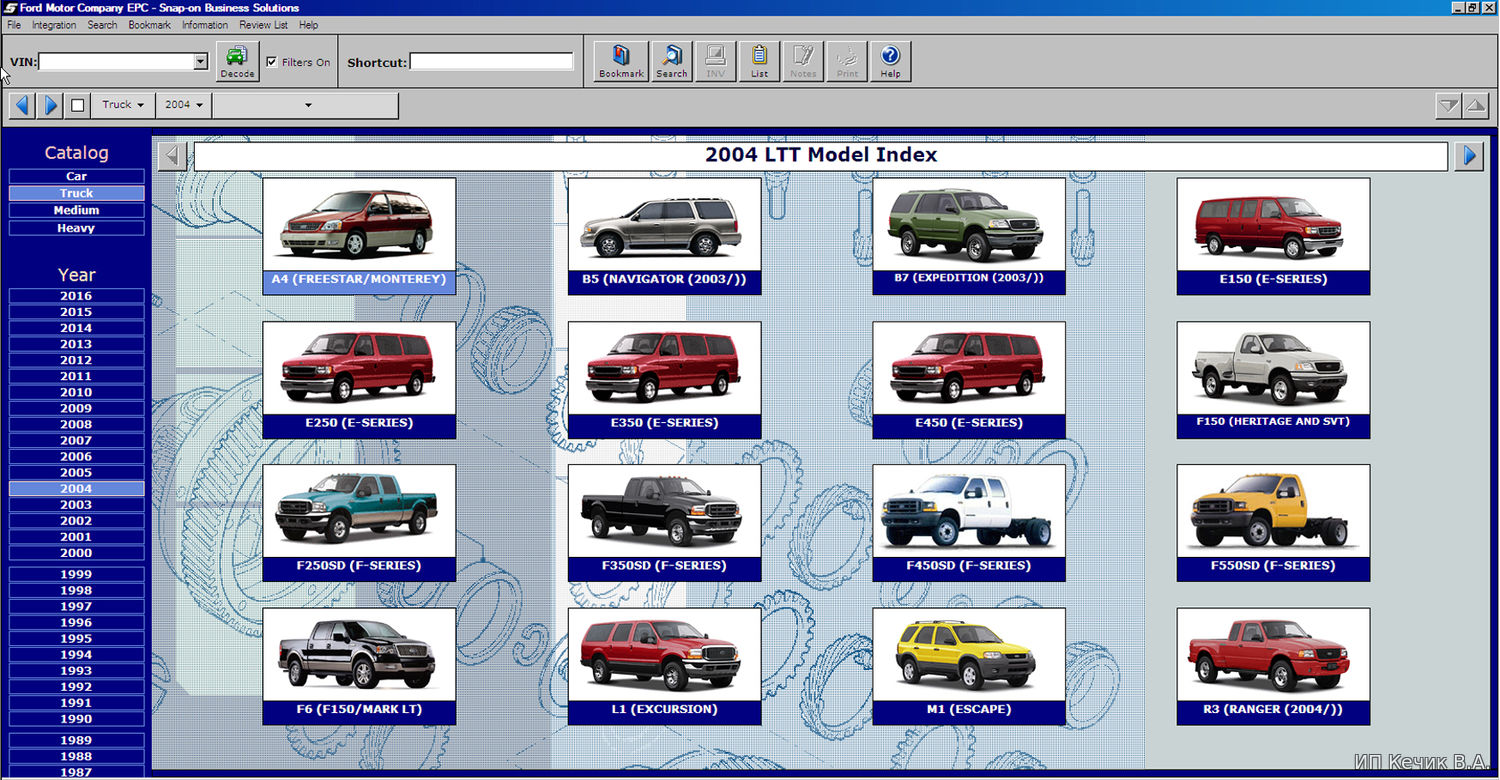Select year 1989

point(77,740)
